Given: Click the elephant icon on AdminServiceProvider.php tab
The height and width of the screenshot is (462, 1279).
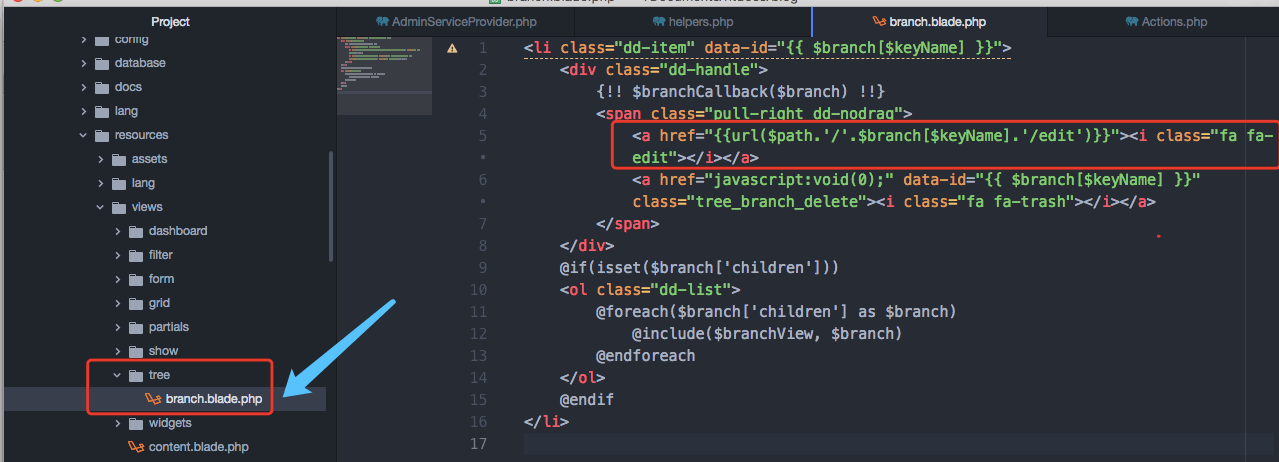Looking at the screenshot, I should 382,21.
